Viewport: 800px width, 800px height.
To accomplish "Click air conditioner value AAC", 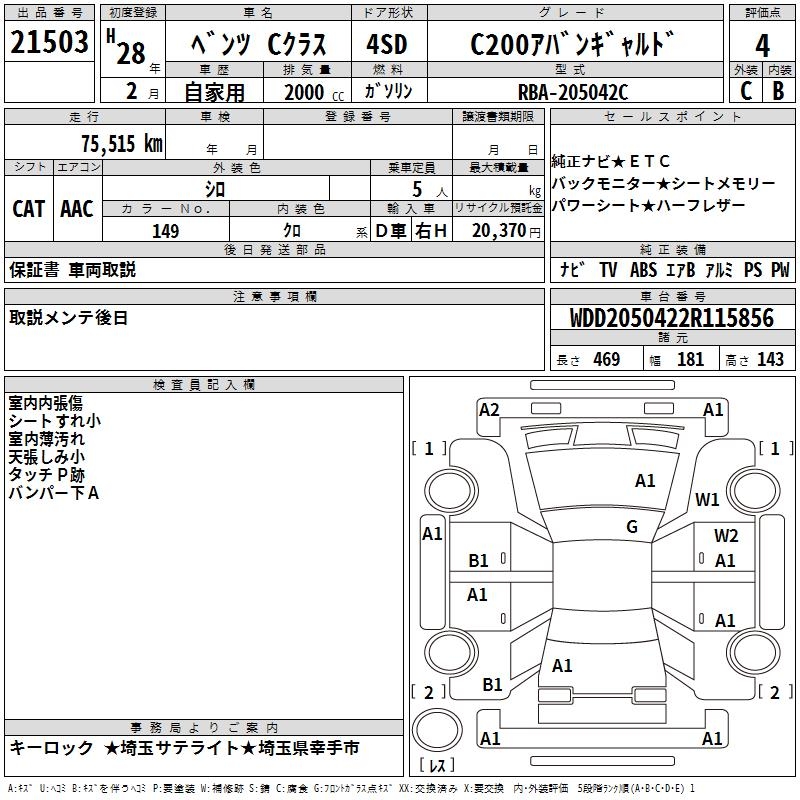I will tap(77, 209).
